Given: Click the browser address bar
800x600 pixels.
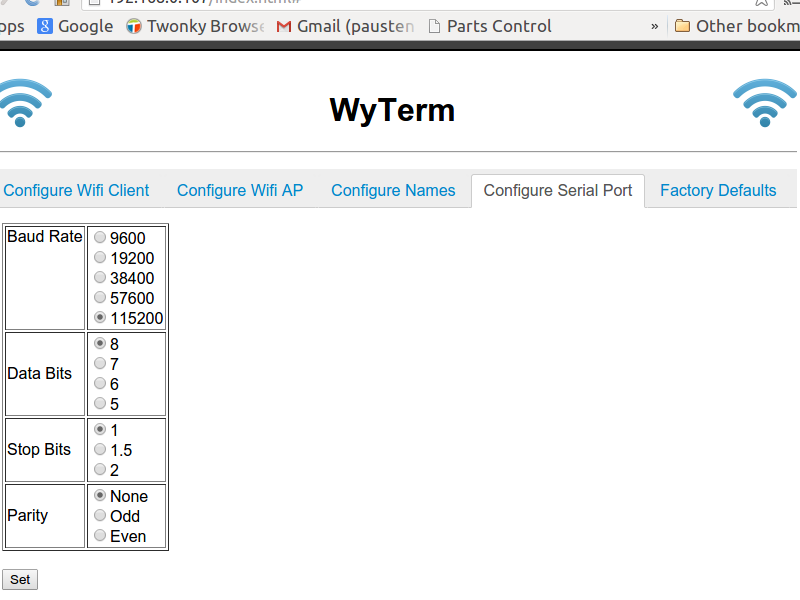Looking at the screenshot, I should pos(400,3).
